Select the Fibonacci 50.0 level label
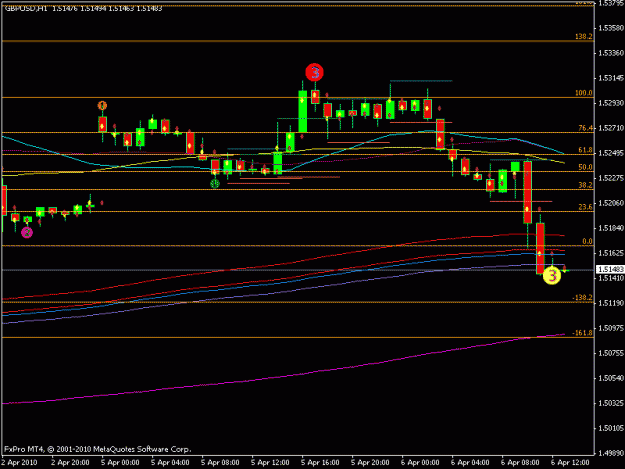 click(585, 167)
